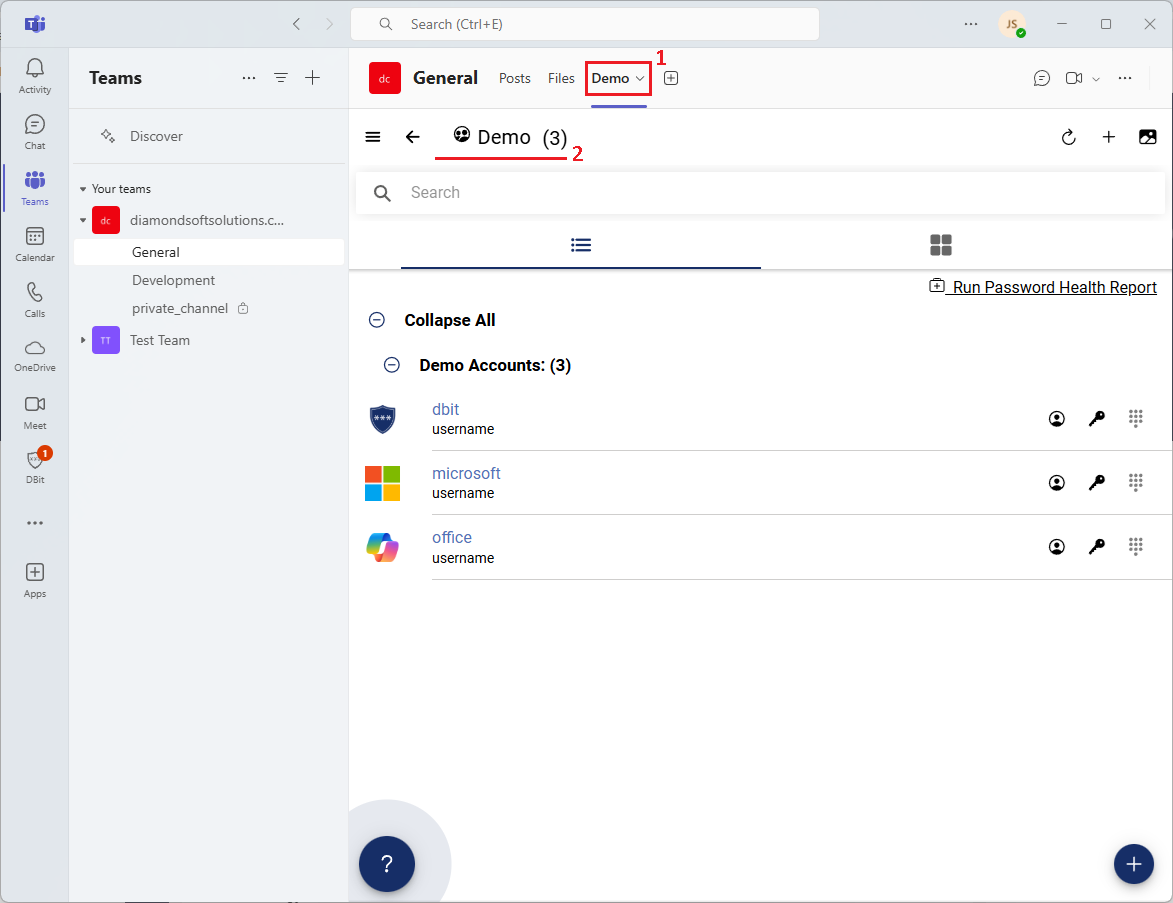Collapse the Demo Accounts group
Image resolution: width=1173 pixels, height=903 pixels.
(391, 365)
